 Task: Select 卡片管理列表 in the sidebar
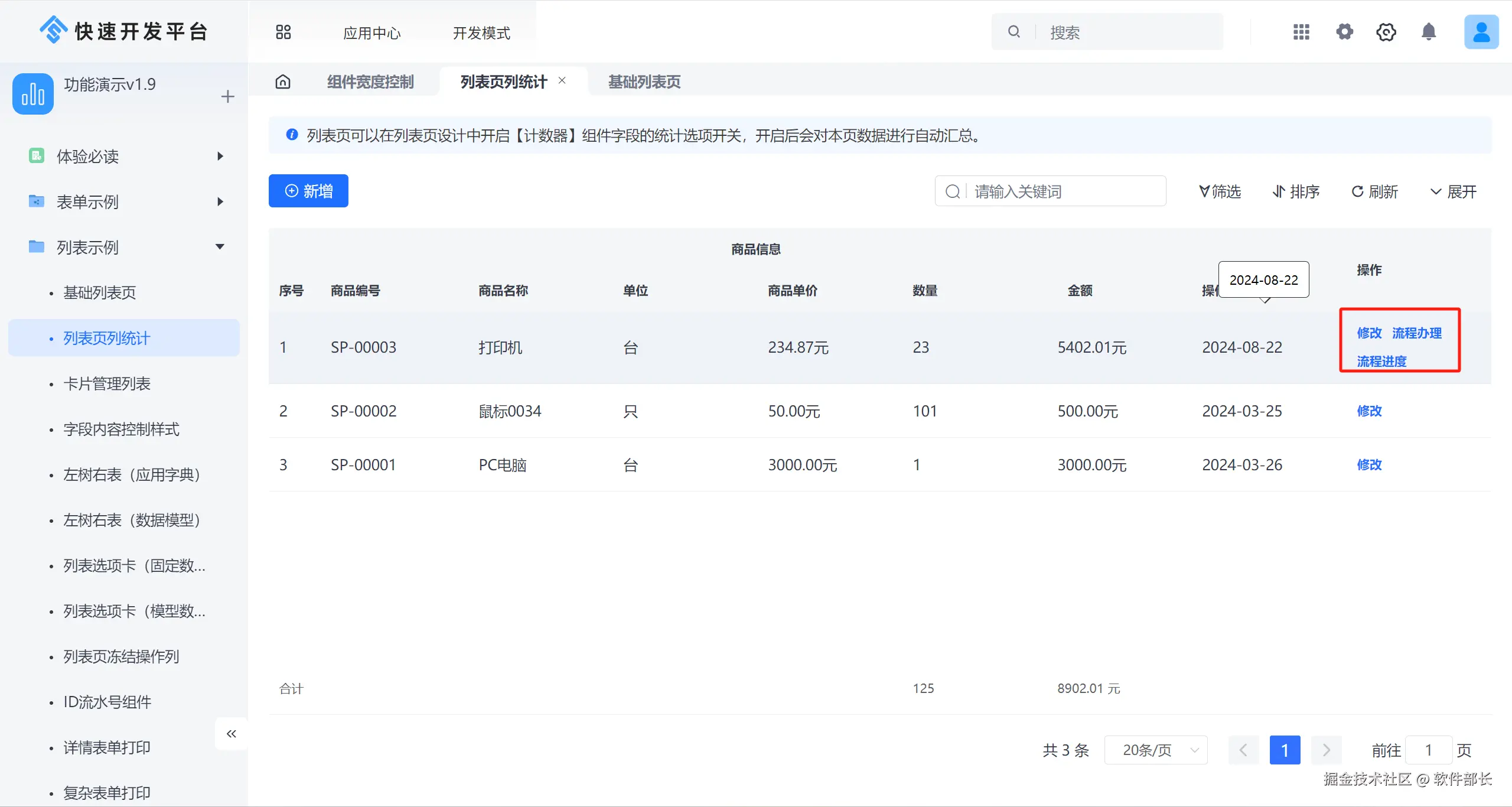pyautogui.click(x=107, y=384)
